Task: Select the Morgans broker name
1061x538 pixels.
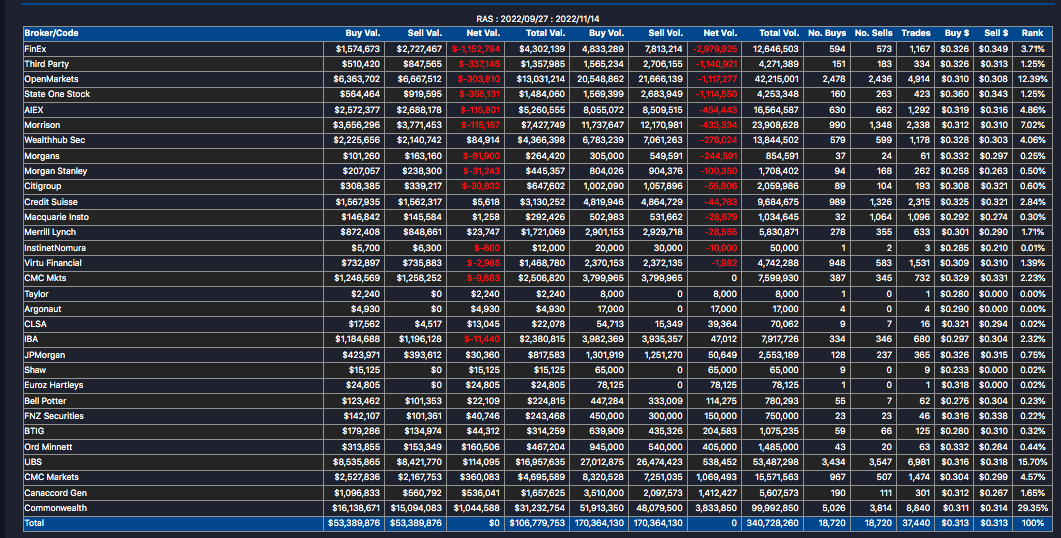Action: coord(42,156)
